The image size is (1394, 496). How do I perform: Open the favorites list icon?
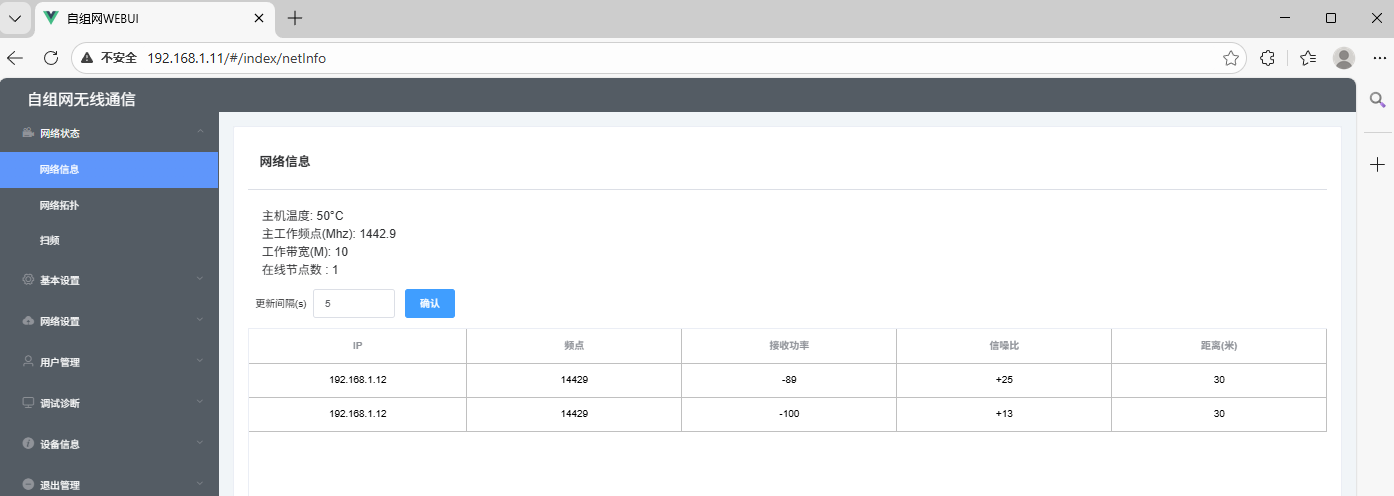[1308, 58]
